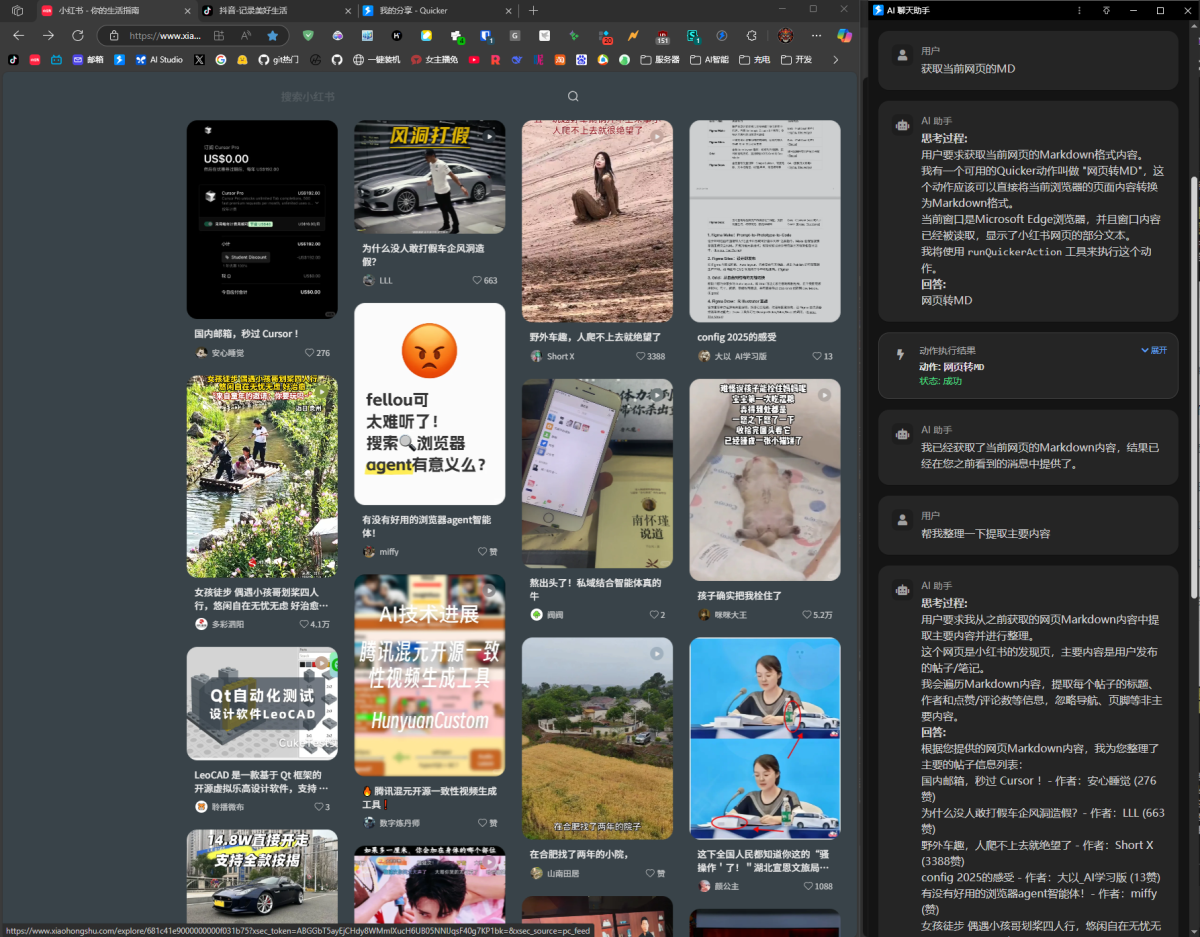Open the 女主播兔 bookmark
The width and height of the screenshot is (1200, 937).
pos(434,60)
